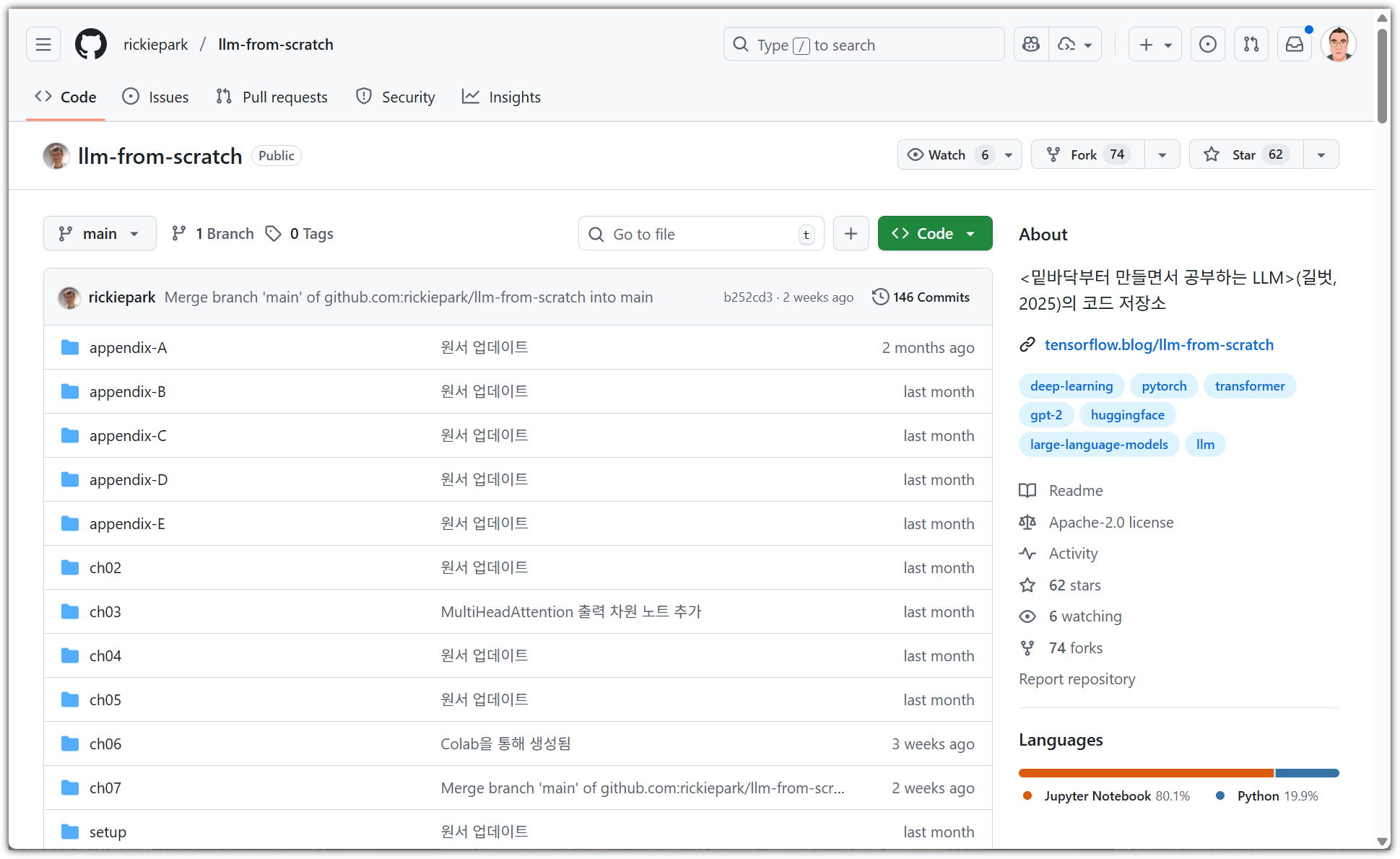Switch to the Insights tab

coord(501,97)
